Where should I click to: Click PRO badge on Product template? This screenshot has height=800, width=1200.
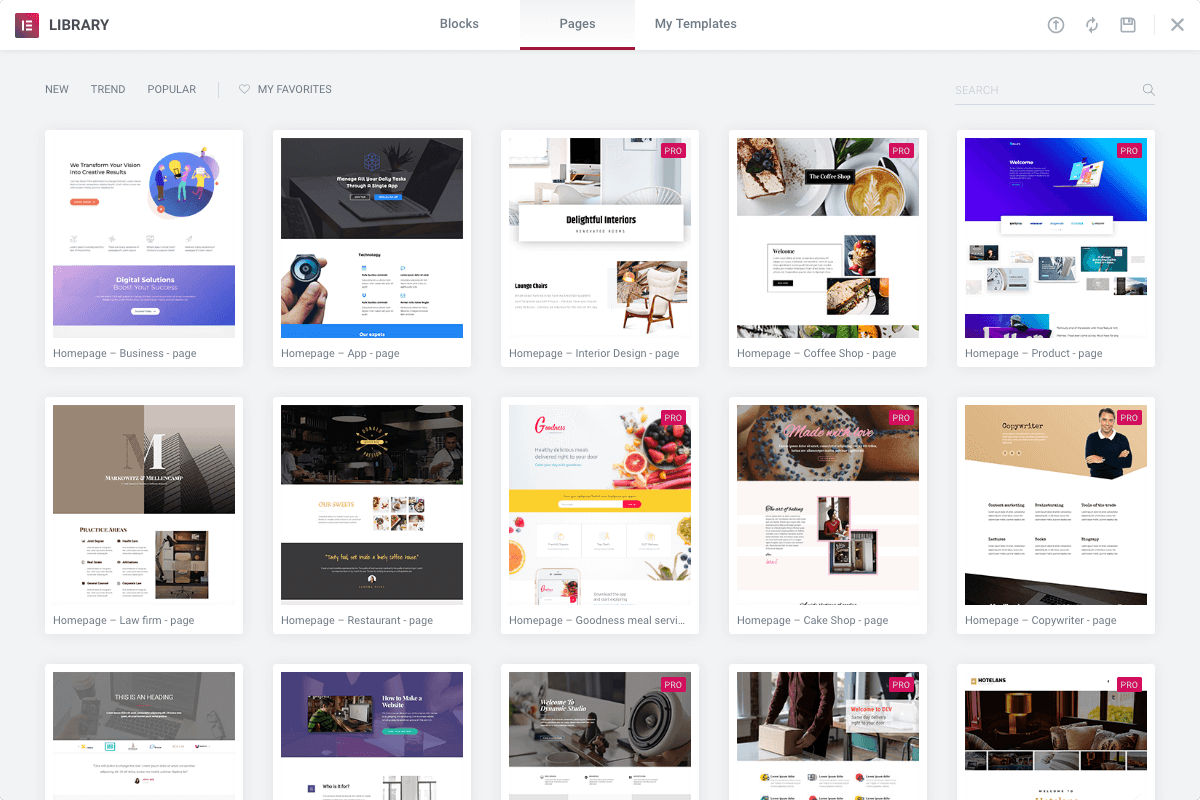(x=1129, y=151)
